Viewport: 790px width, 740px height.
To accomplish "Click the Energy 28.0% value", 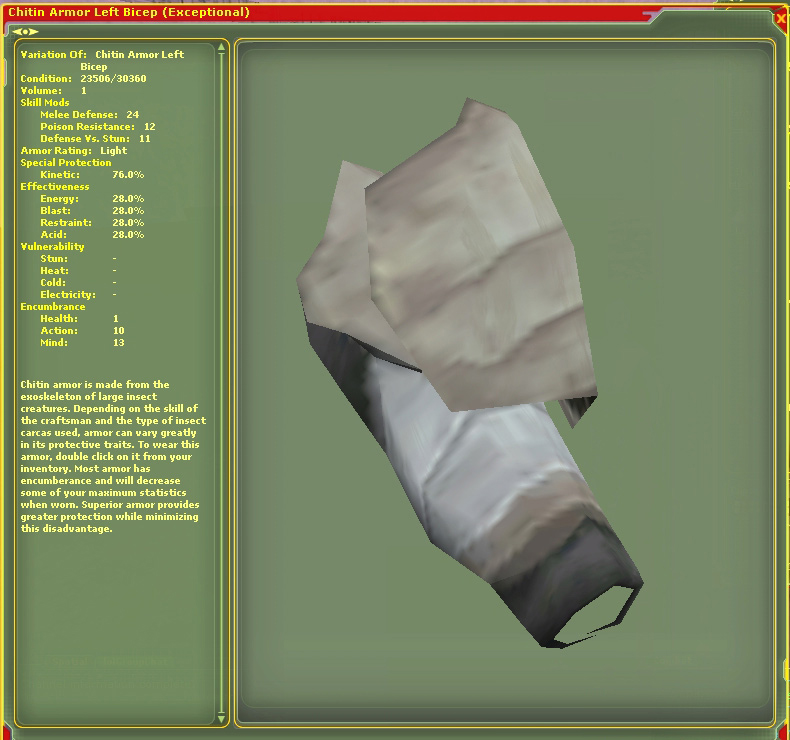I will tap(128, 199).
